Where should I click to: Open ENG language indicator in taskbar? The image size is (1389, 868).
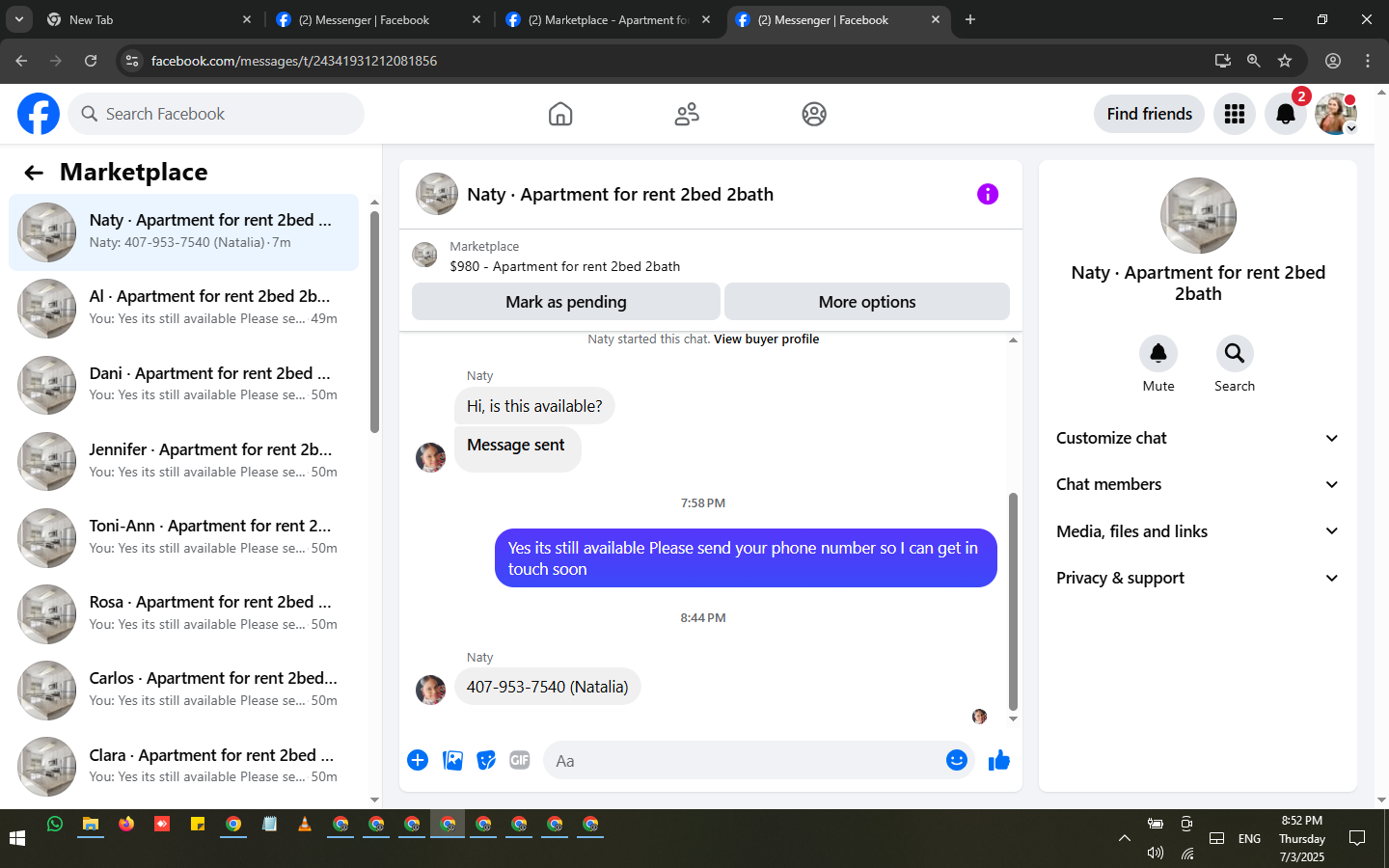coord(1249,838)
